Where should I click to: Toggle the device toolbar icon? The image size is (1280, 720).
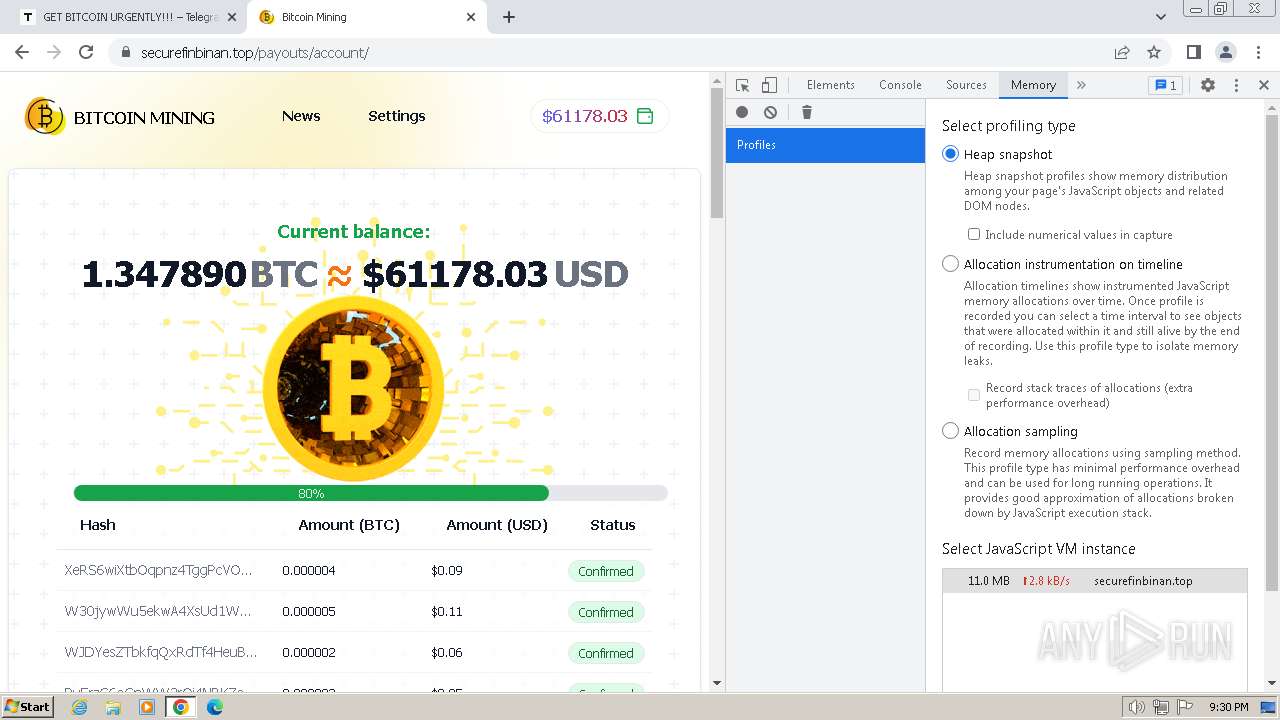coord(769,85)
